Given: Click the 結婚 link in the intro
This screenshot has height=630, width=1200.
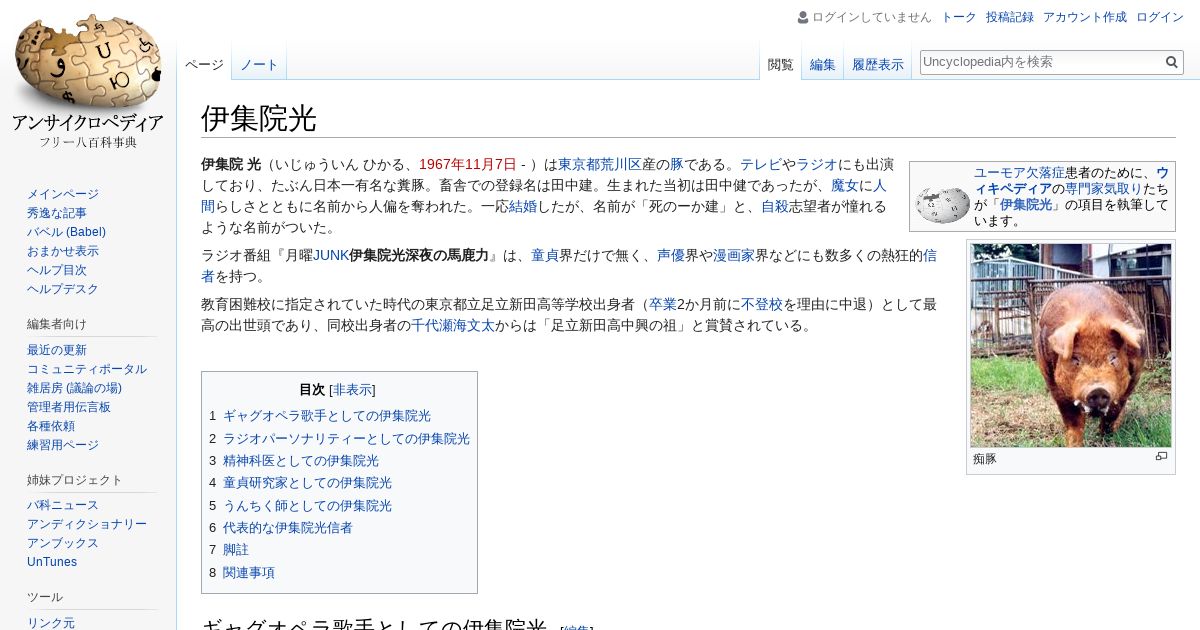Looking at the screenshot, I should (523, 206).
